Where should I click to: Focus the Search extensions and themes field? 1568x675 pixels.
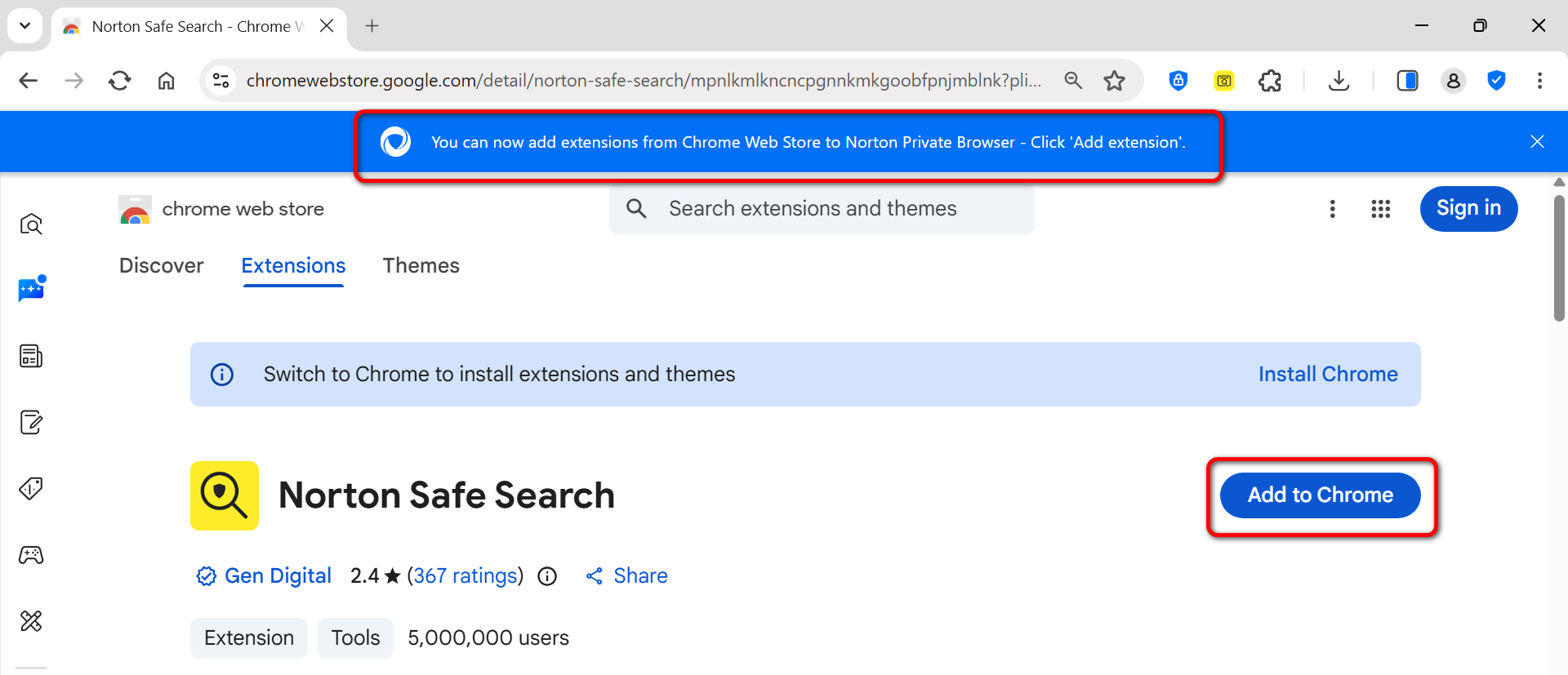822,209
